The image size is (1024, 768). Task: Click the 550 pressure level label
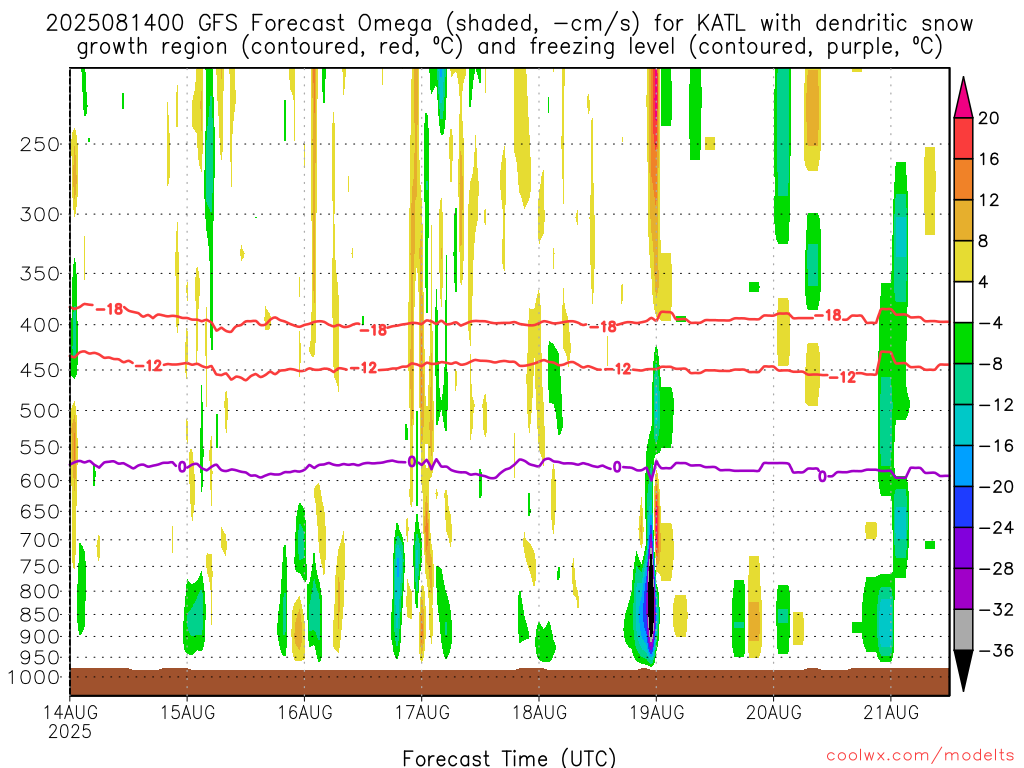point(40,447)
